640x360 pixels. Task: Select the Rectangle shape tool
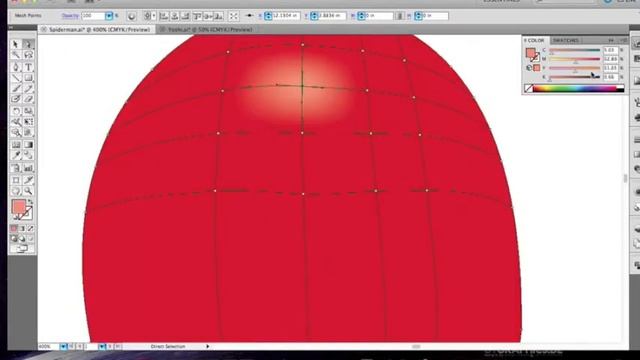tap(28, 78)
